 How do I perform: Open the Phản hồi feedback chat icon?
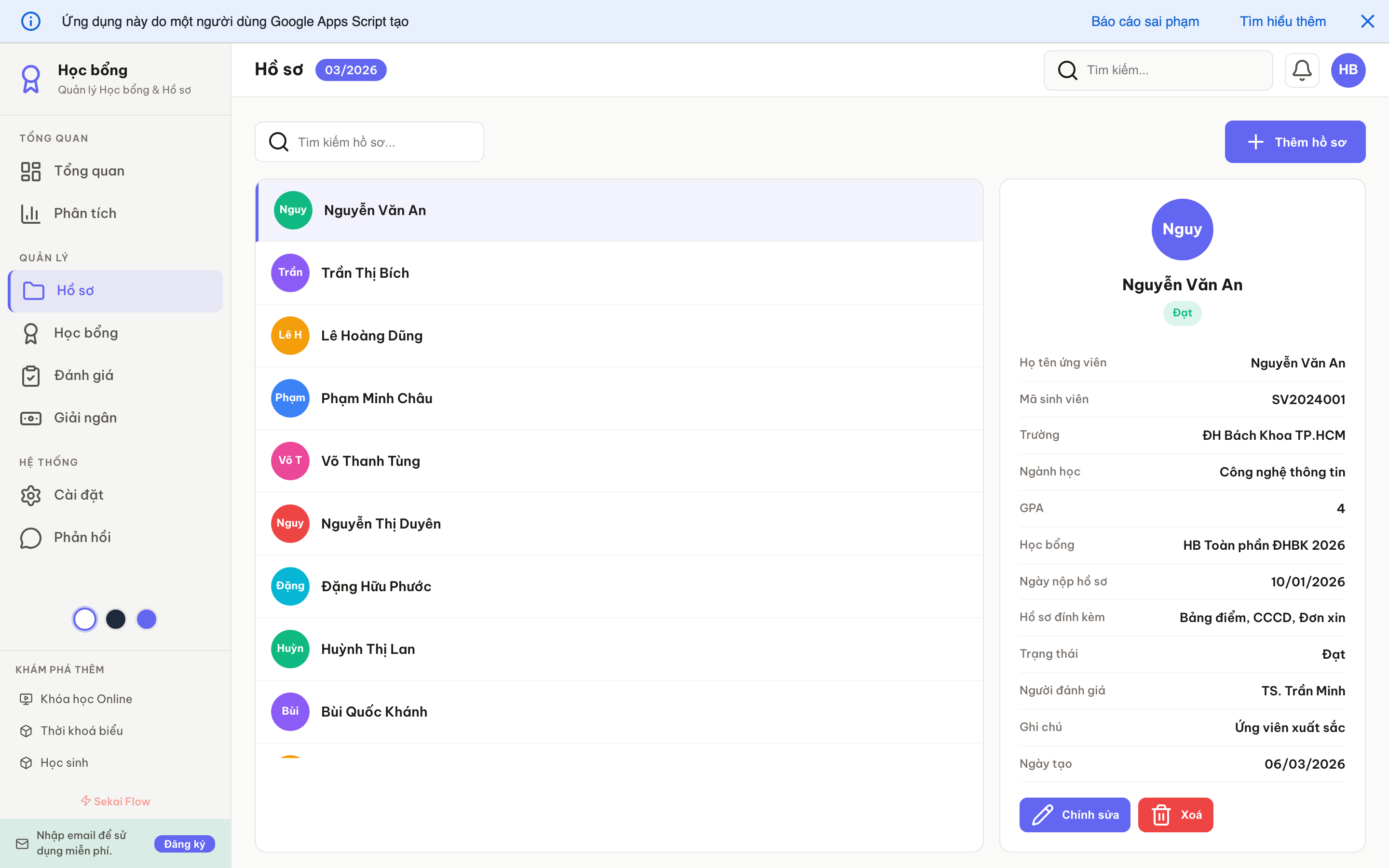click(30, 537)
